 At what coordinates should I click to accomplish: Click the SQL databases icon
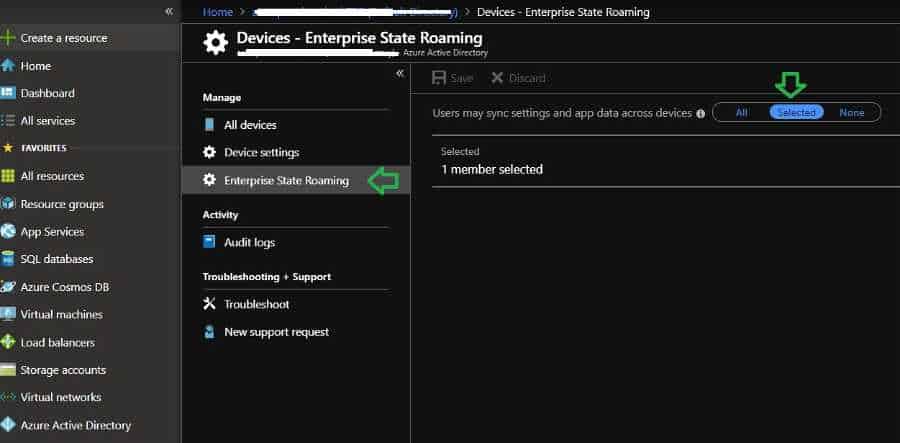8,259
